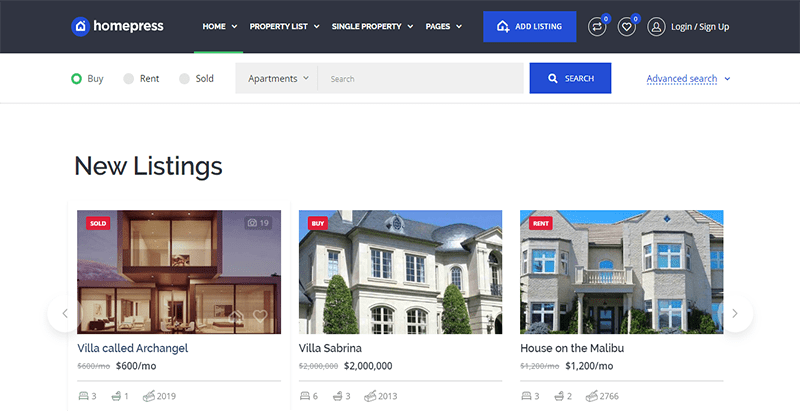
Task: Open the compare listings icon
Action: pos(597,27)
